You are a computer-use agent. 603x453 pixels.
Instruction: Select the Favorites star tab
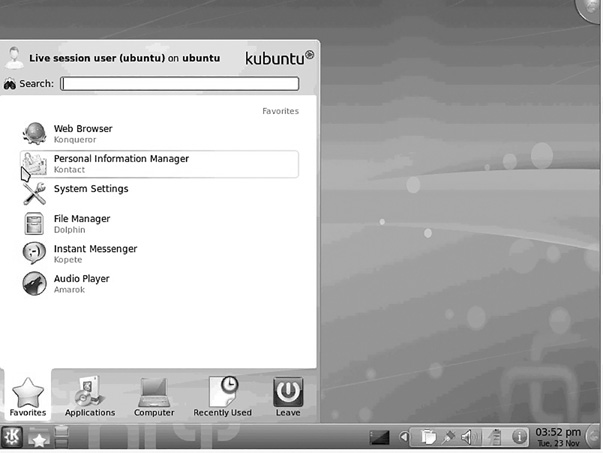pos(28,396)
